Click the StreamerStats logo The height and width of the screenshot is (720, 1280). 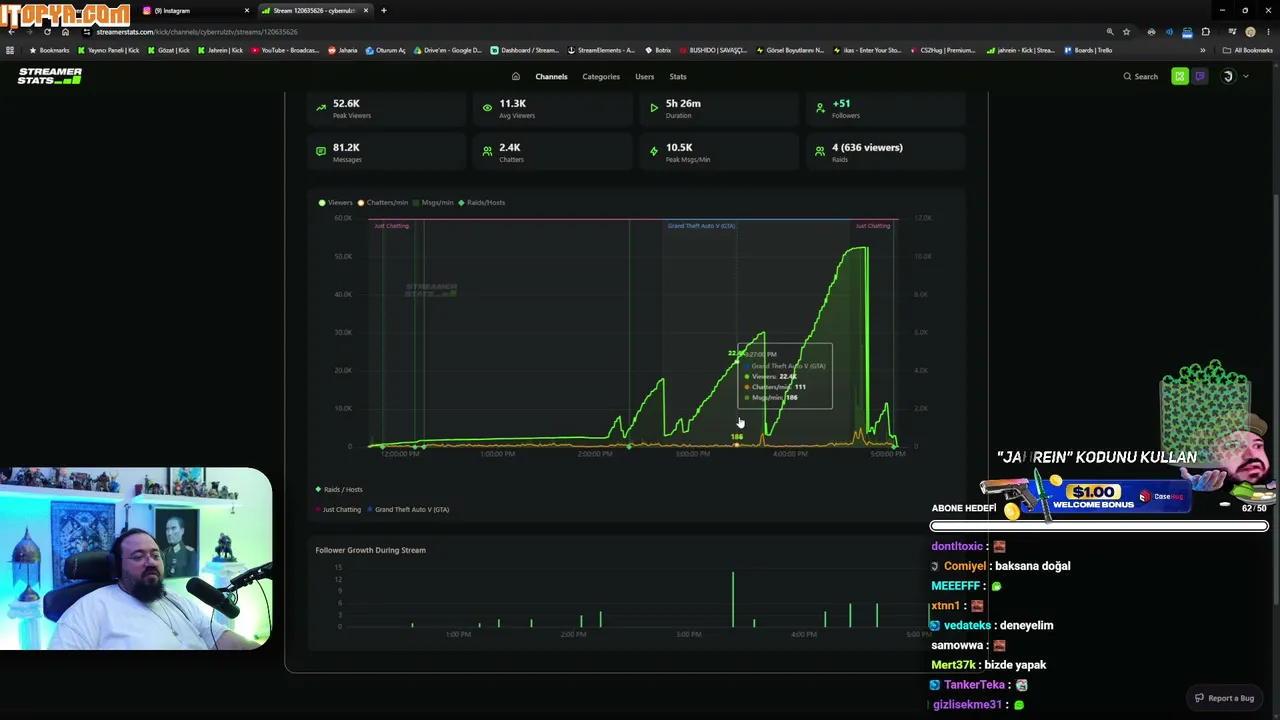point(50,76)
